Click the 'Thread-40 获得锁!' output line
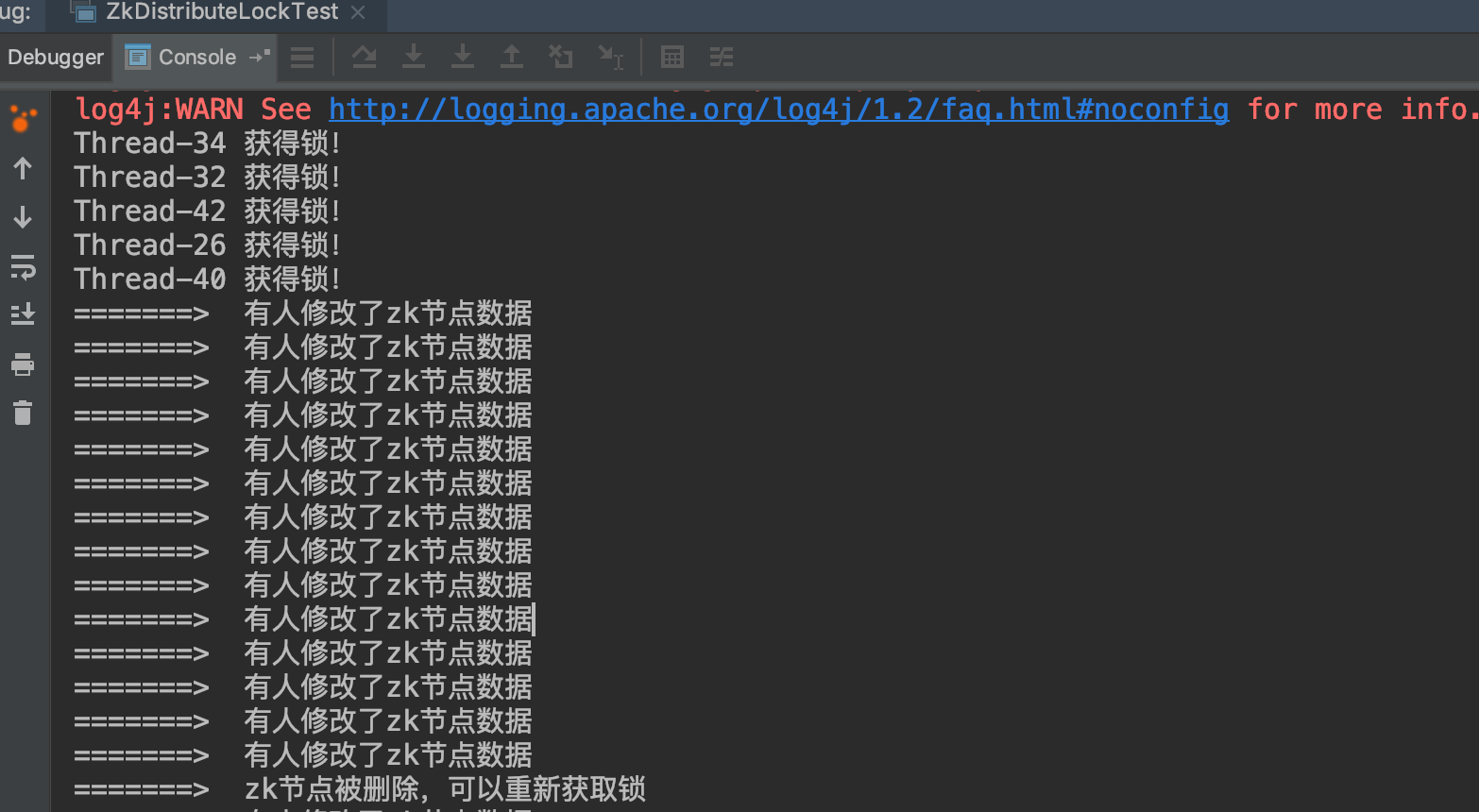Image resolution: width=1479 pixels, height=812 pixels. point(207,279)
